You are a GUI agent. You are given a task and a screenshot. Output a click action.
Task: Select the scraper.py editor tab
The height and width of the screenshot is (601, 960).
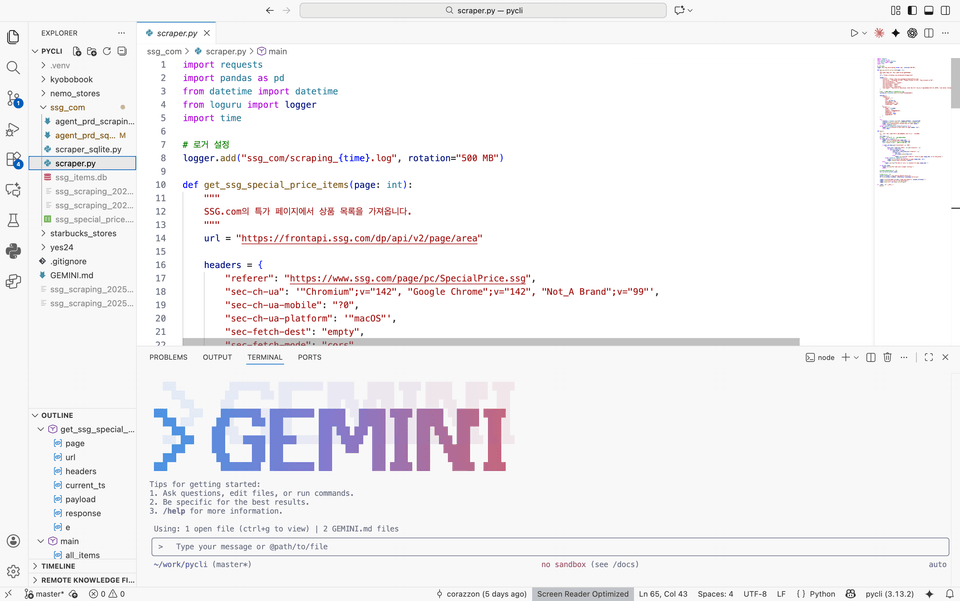point(176,33)
